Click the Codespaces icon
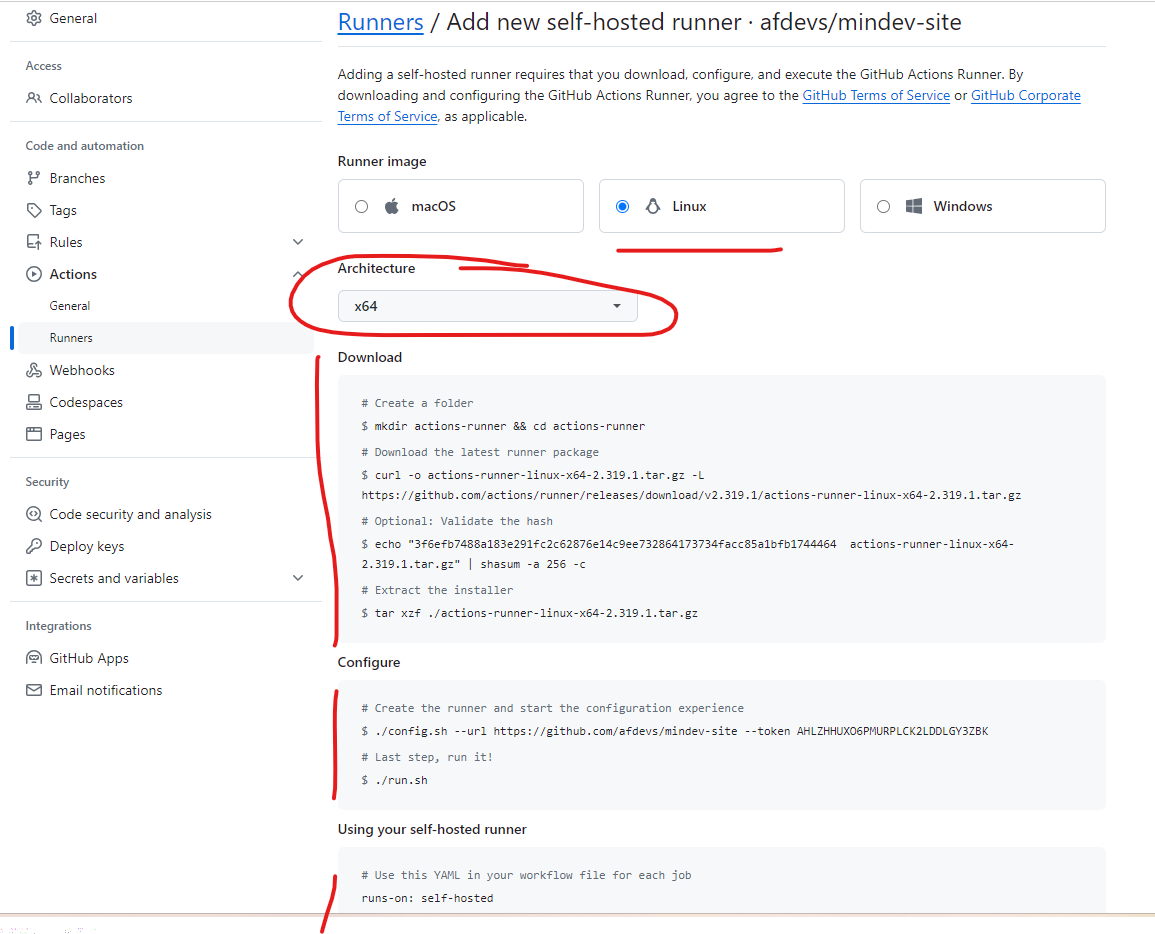Image resolution: width=1155 pixels, height=934 pixels. pyautogui.click(x=34, y=402)
